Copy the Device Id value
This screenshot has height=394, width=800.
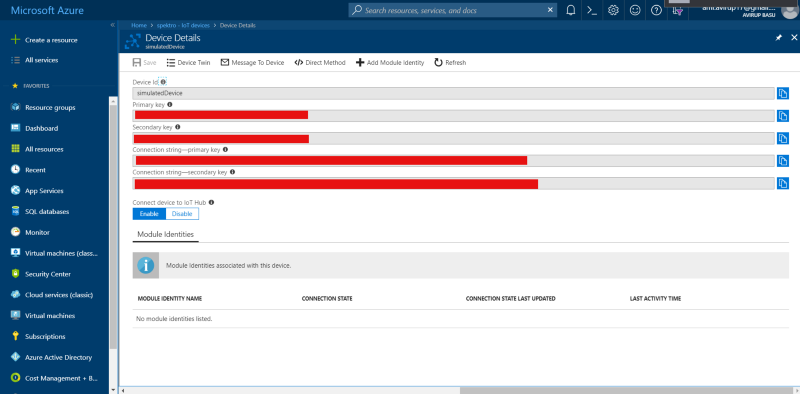783,93
